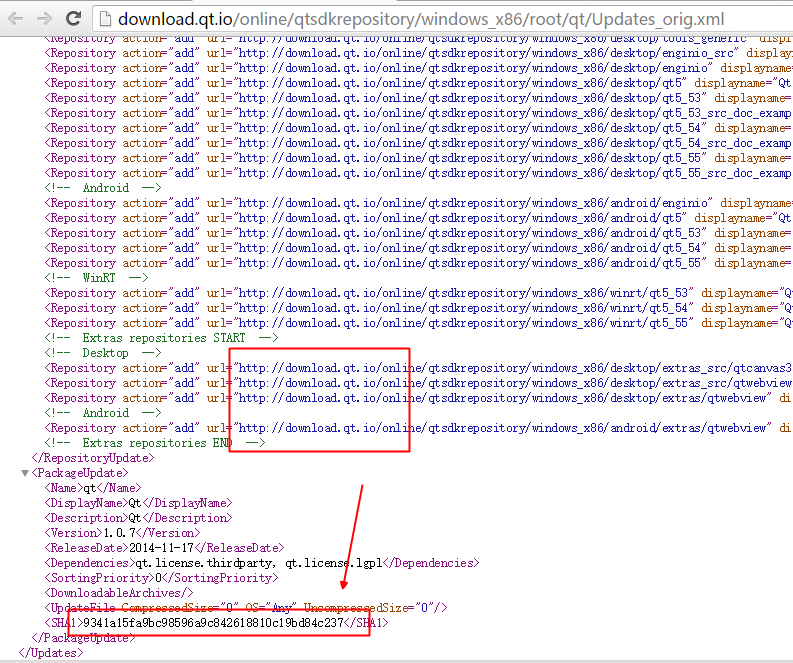
Task: Click the SortingPriority element line
Action: click(160, 578)
